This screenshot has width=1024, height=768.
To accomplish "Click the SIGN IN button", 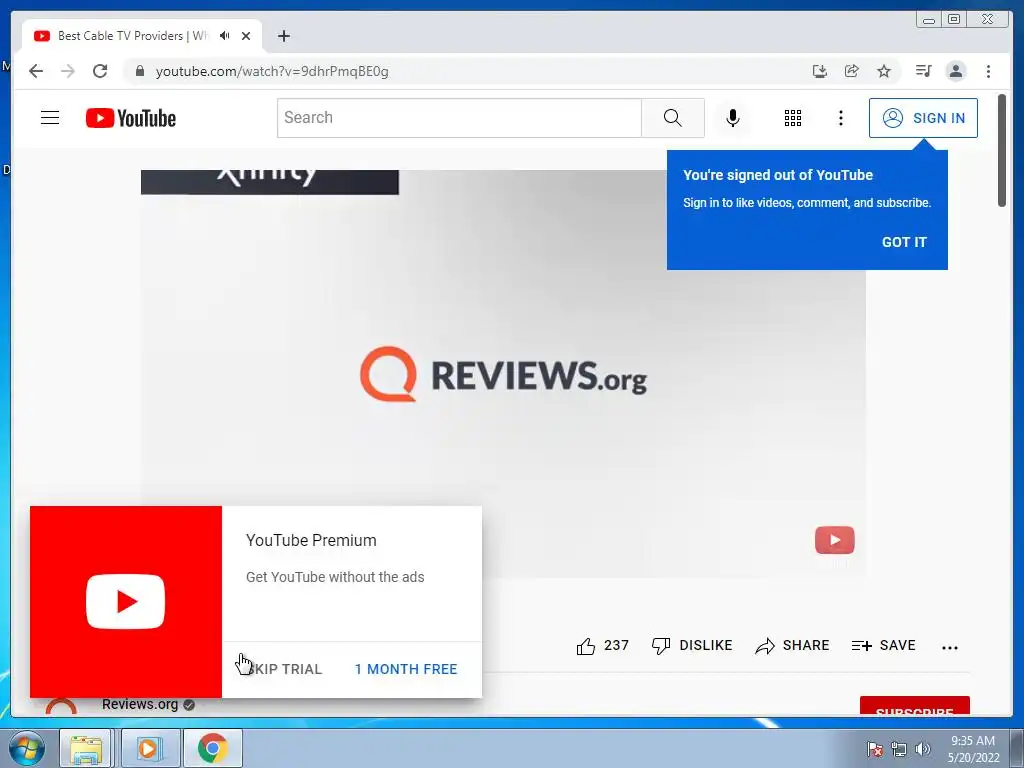I will (923, 118).
